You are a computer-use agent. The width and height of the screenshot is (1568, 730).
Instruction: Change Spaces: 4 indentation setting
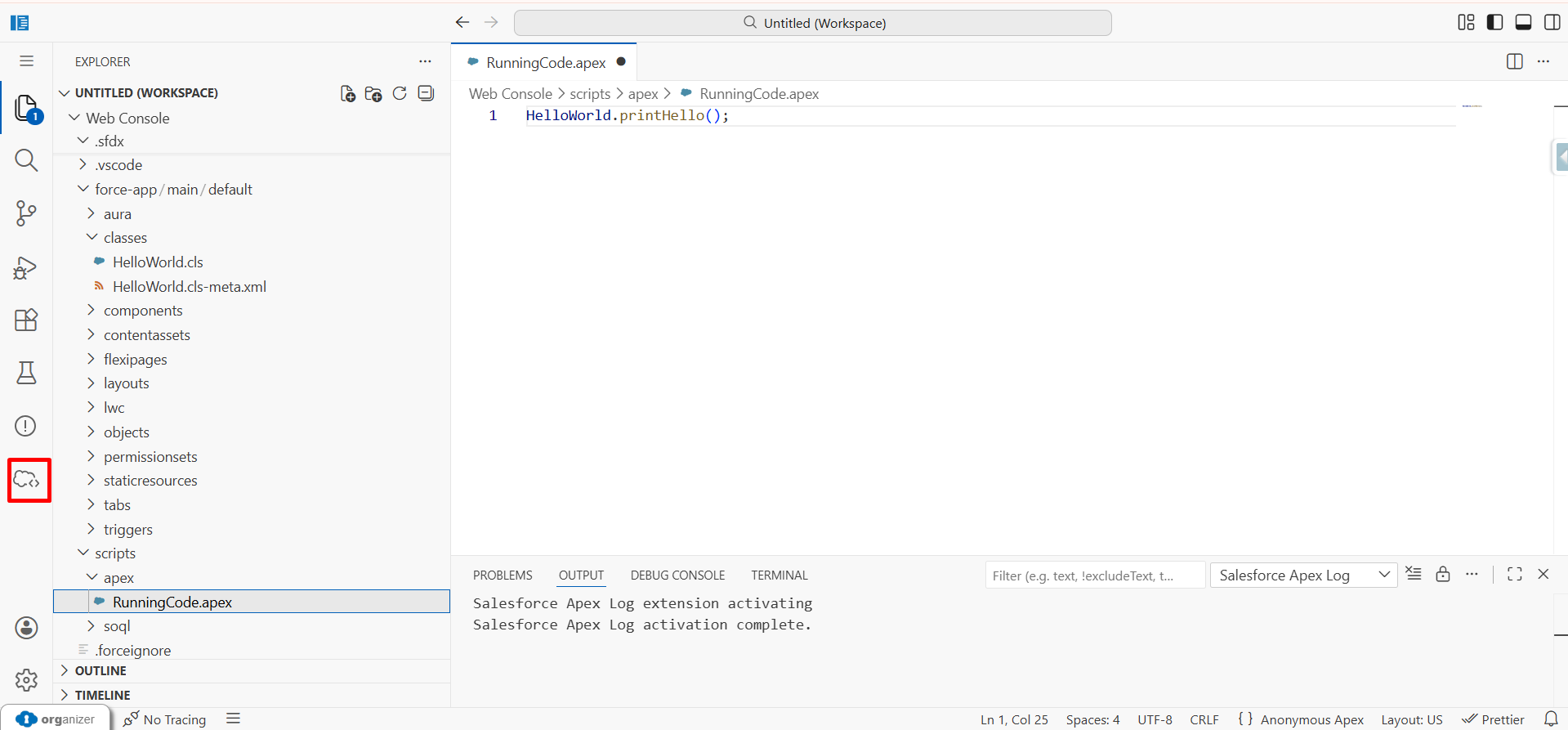click(x=1092, y=719)
